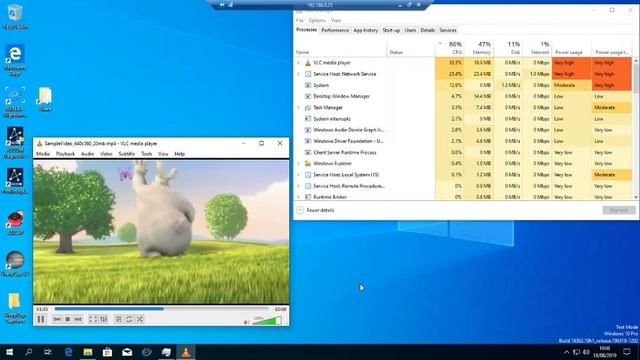
Task: Switch to the Start-up tab
Action: click(391, 30)
